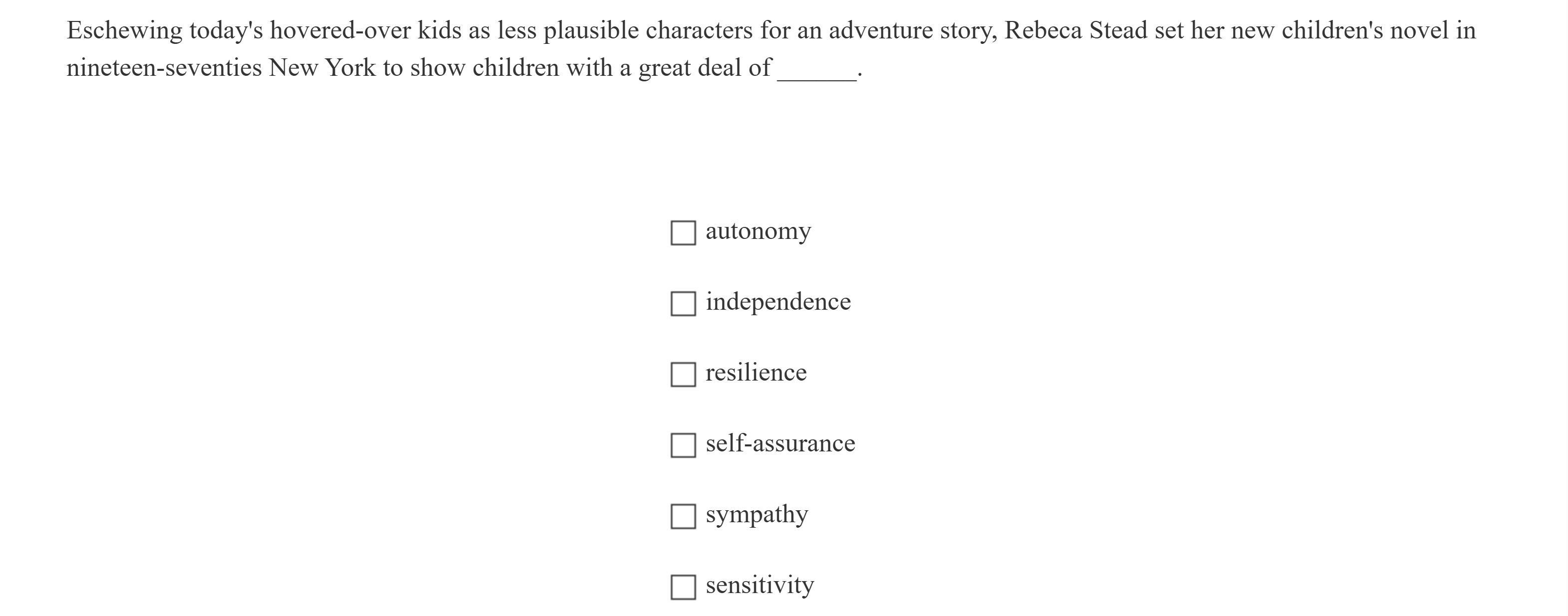The image size is (1568, 616).
Task: Toggle the sensitivity checkbox
Action: coord(683,587)
